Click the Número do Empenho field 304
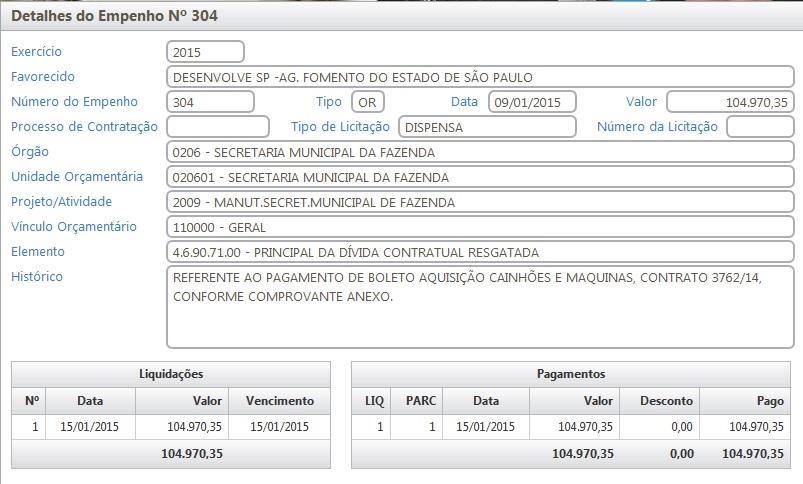Screen dimensions: 803x484 (x=210, y=101)
